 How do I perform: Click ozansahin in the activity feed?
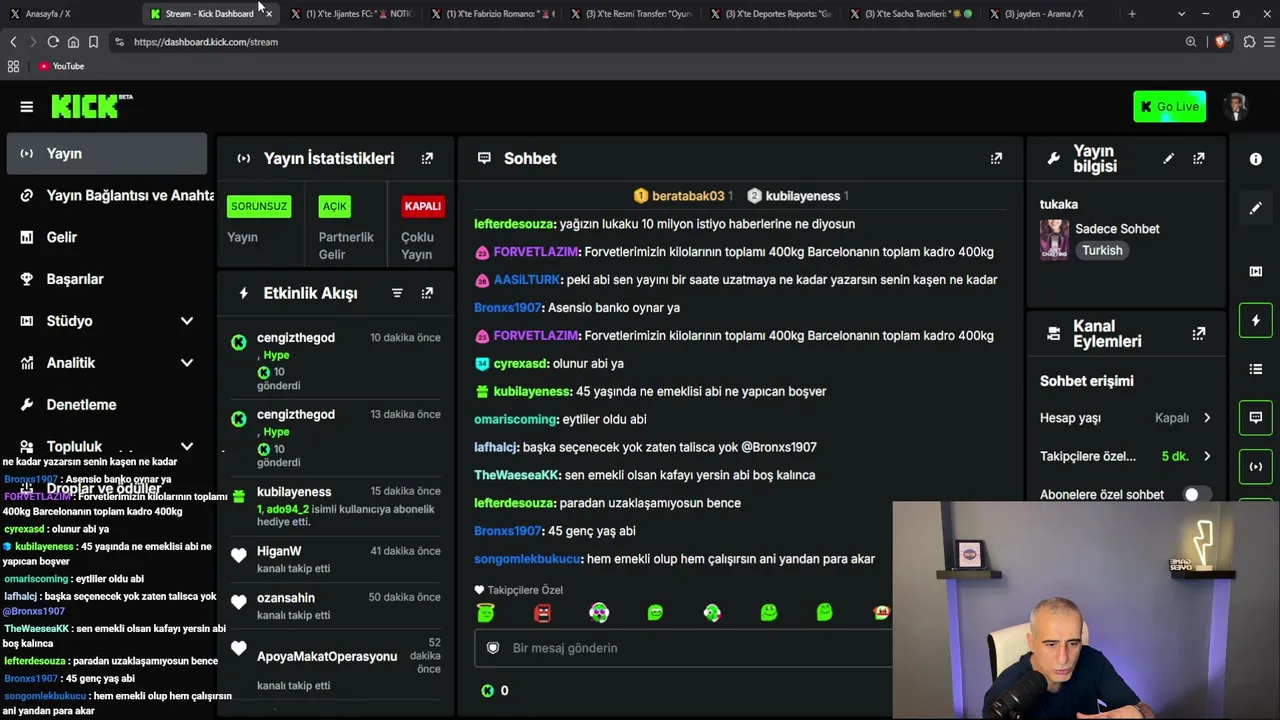tap(286, 598)
